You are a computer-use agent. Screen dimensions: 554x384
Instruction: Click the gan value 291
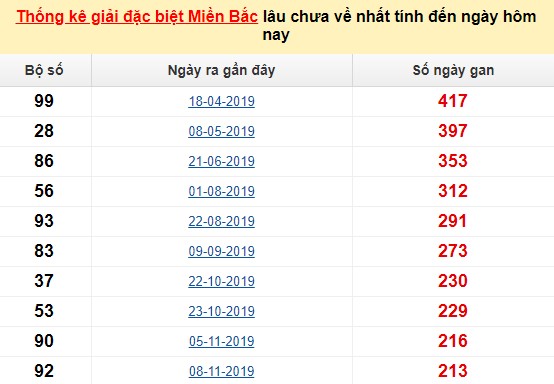[453, 221]
